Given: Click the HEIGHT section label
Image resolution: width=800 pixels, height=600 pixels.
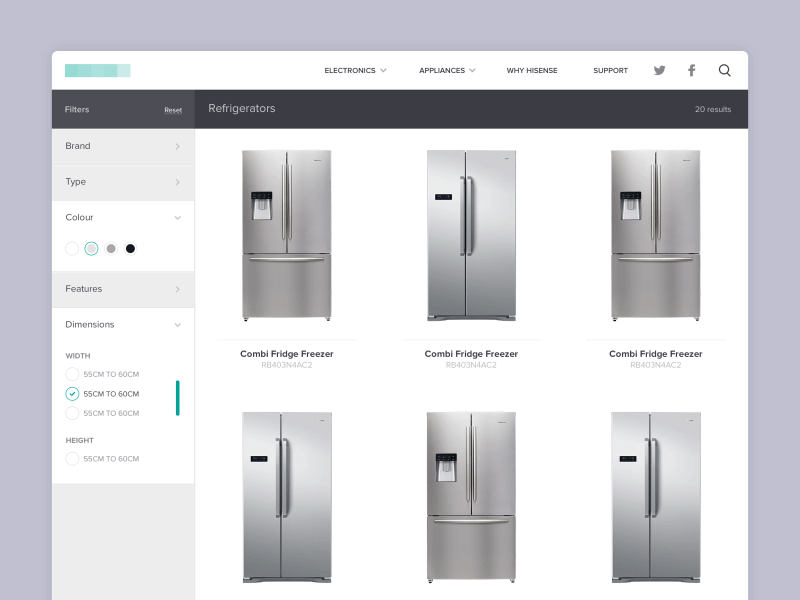Looking at the screenshot, I should point(80,440).
